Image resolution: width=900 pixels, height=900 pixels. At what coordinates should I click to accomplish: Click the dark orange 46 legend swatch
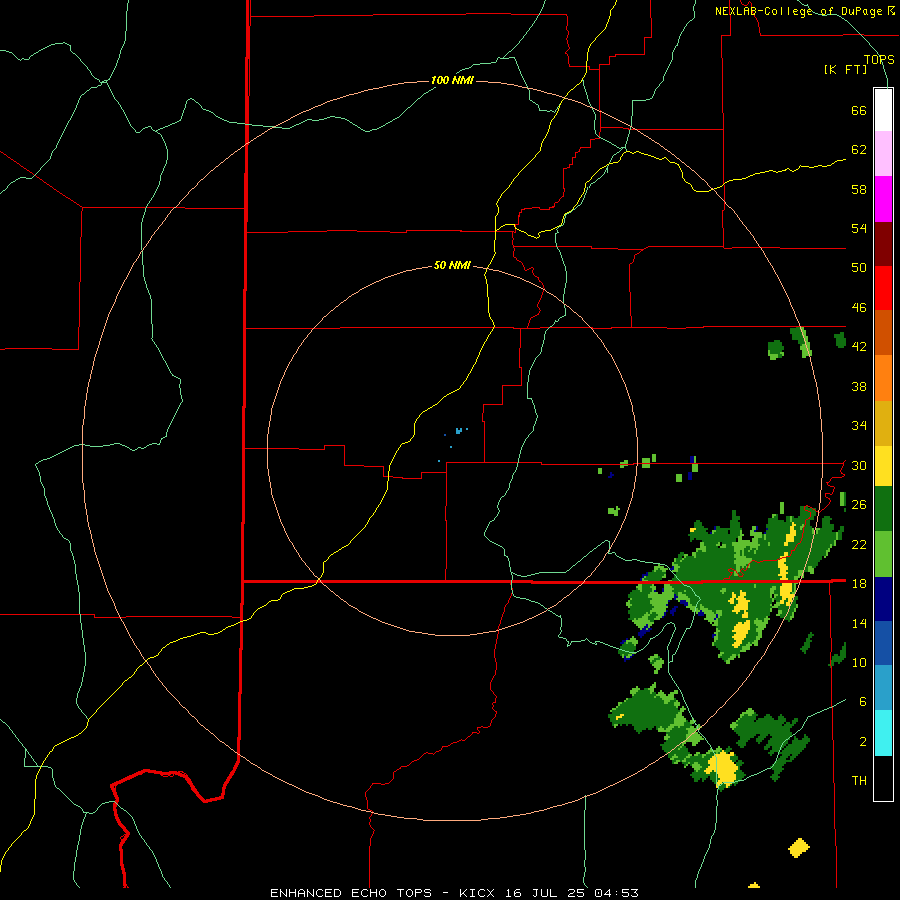point(883,332)
